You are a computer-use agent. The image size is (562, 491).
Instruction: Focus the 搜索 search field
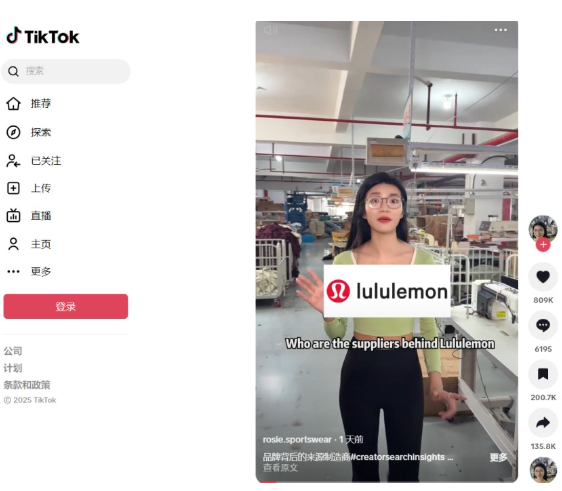click(66, 71)
